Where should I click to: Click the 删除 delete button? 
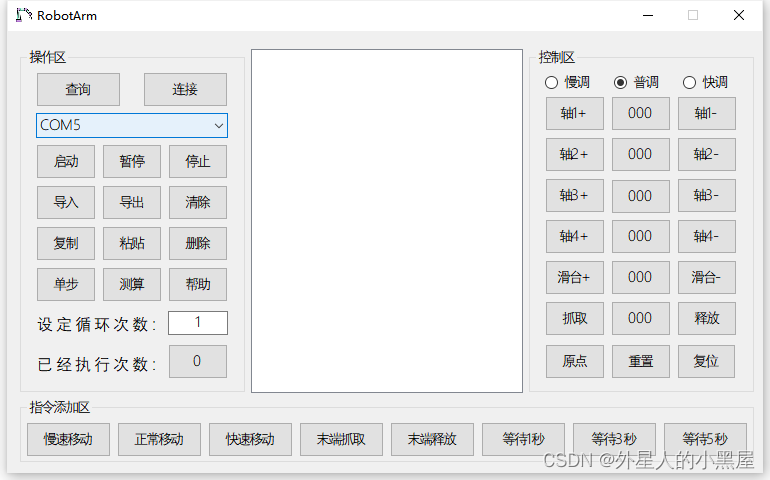click(x=198, y=243)
